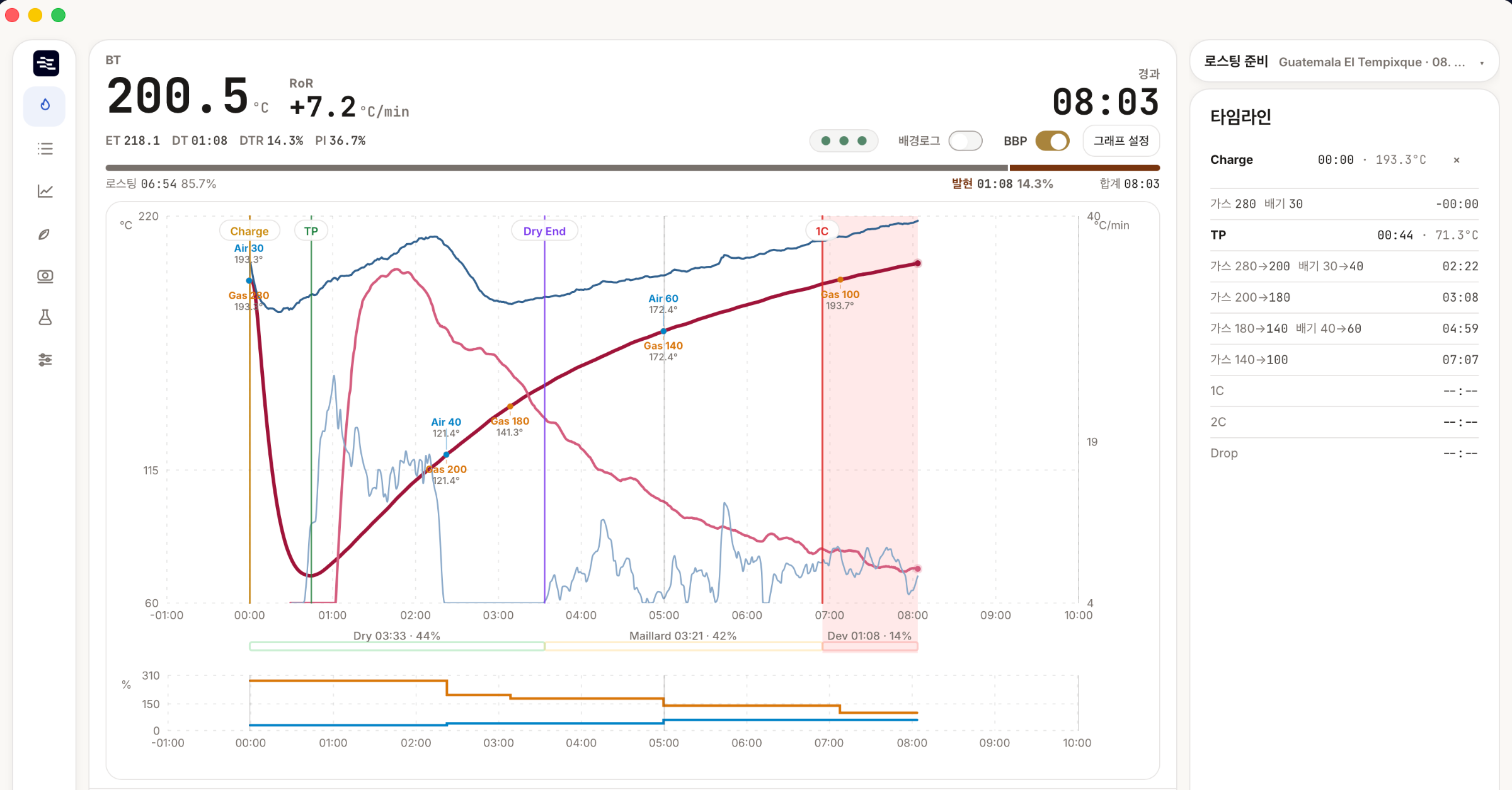Click the app logo icon in sidebar

point(46,63)
